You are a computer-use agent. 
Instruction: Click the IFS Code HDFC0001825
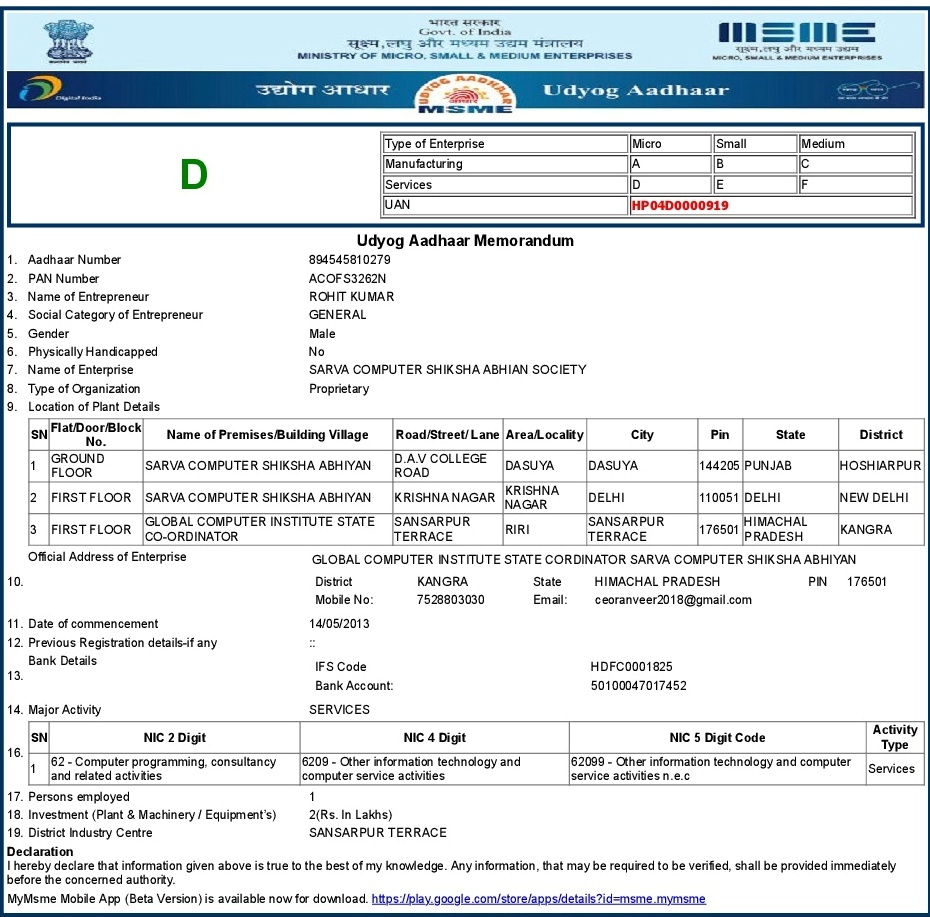pos(631,667)
